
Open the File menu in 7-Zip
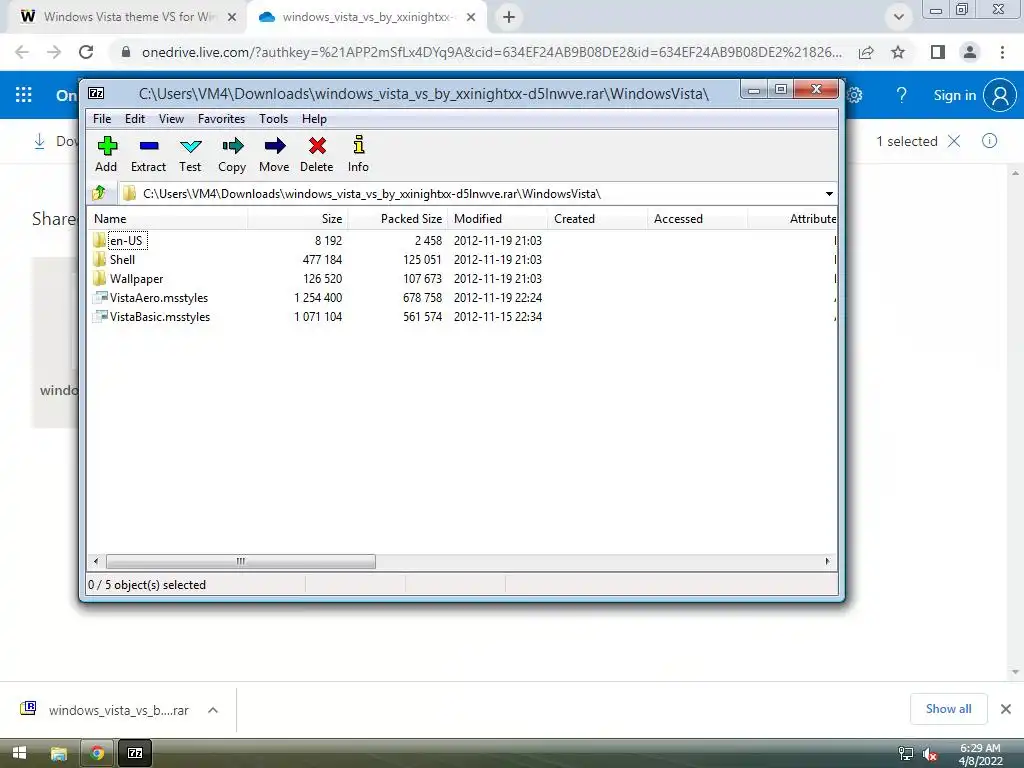(x=102, y=119)
